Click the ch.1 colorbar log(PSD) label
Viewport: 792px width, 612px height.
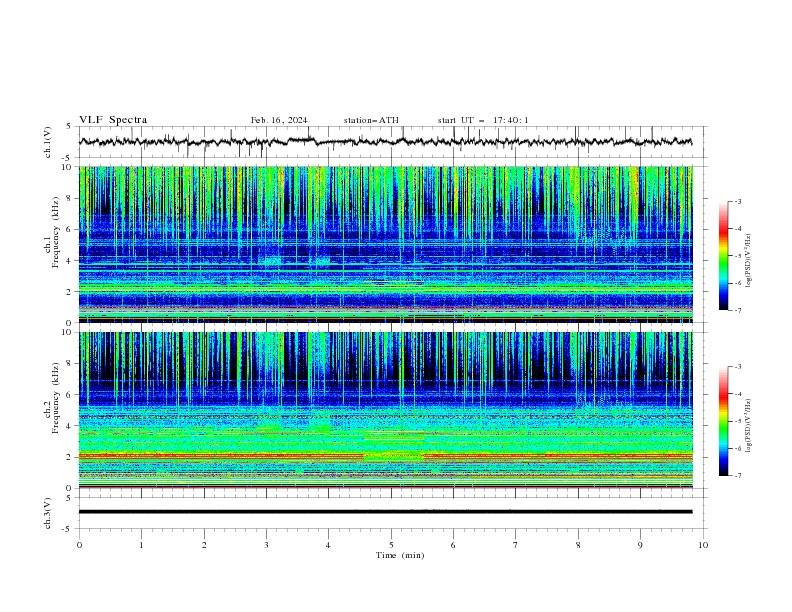(748, 261)
